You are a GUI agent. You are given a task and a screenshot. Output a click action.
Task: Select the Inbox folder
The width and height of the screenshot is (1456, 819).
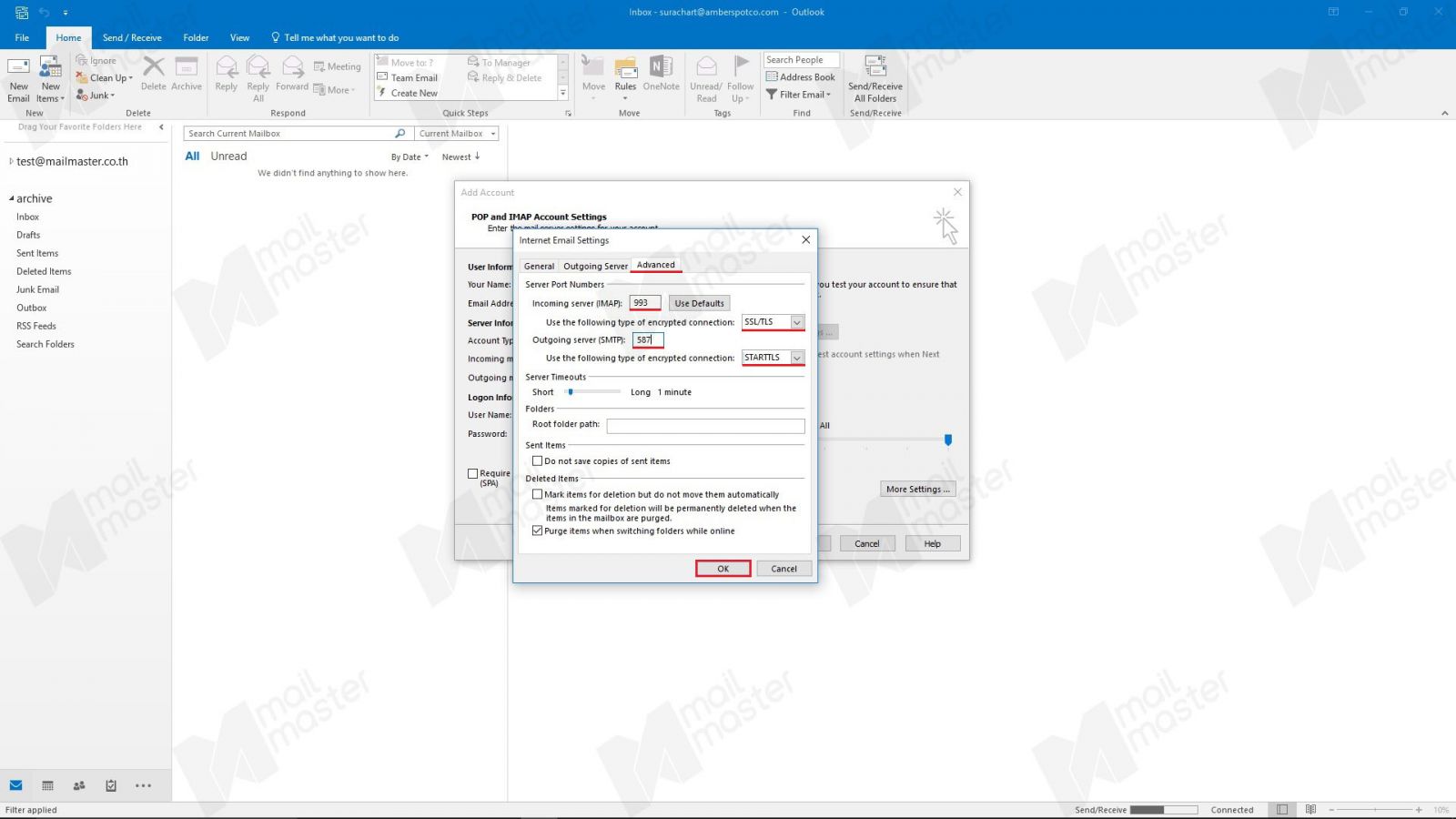28,217
